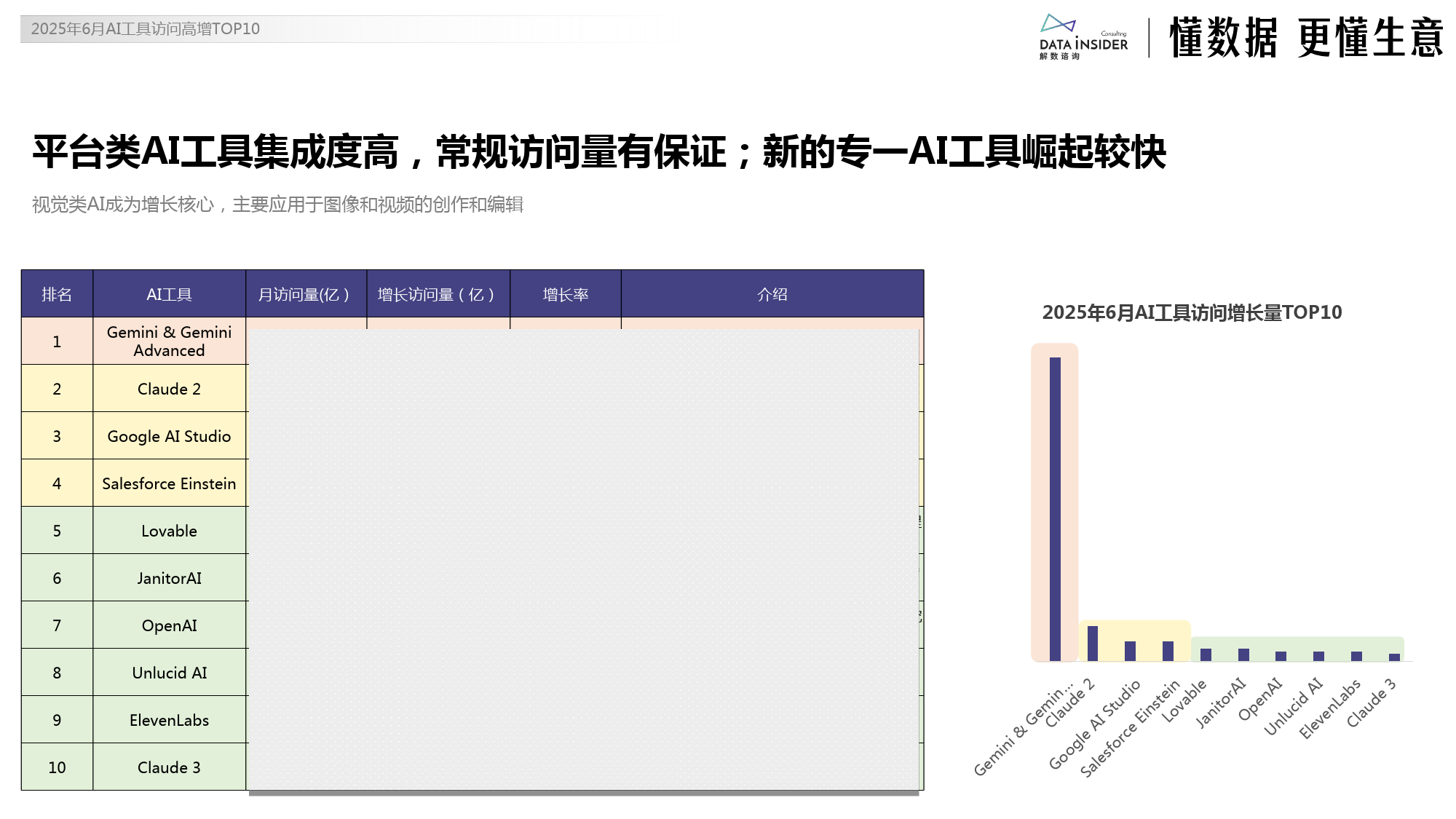Select the 排名 column header

pyautogui.click(x=57, y=294)
